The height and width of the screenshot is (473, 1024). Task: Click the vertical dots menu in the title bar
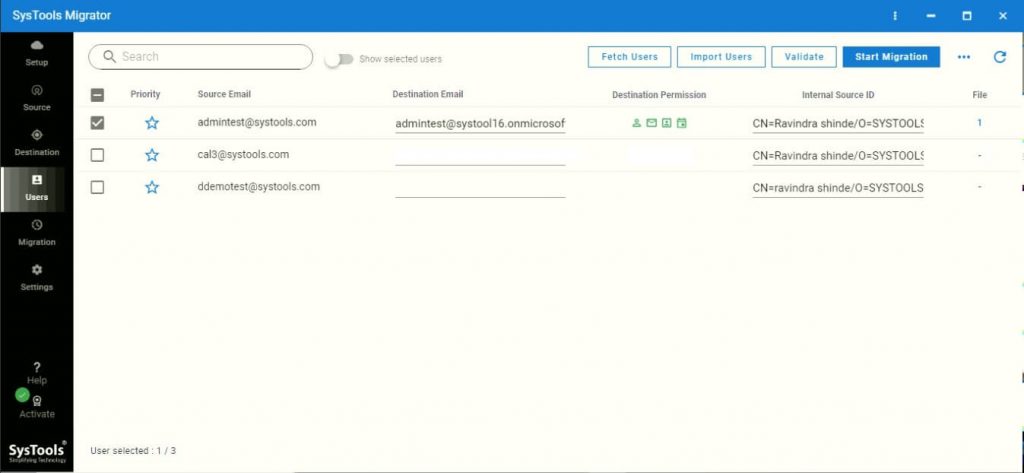coord(895,16)
